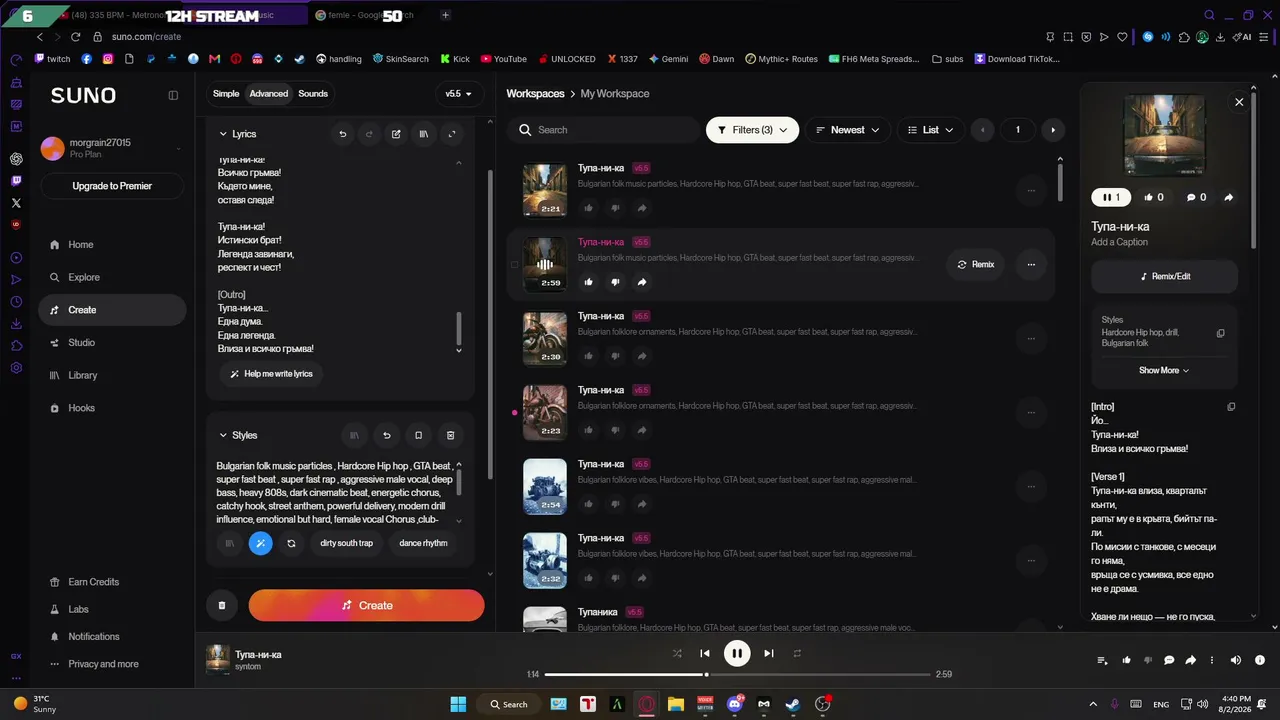Toggle repeat in the player bar
This screenshot has height=720, width=1280.
pos(797,653)
